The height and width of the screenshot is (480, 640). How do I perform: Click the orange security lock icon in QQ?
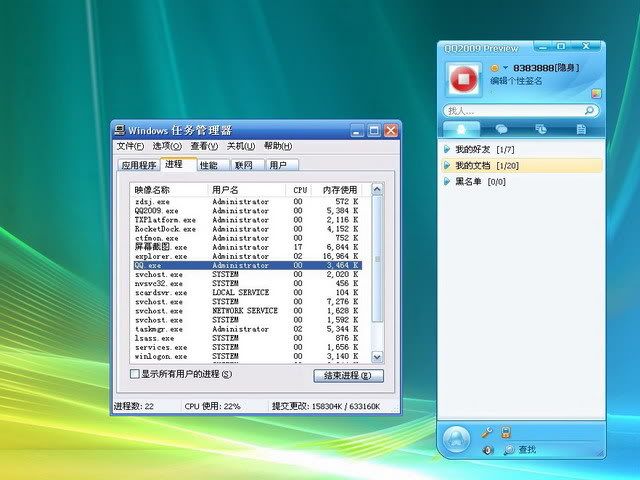[506, 432]
